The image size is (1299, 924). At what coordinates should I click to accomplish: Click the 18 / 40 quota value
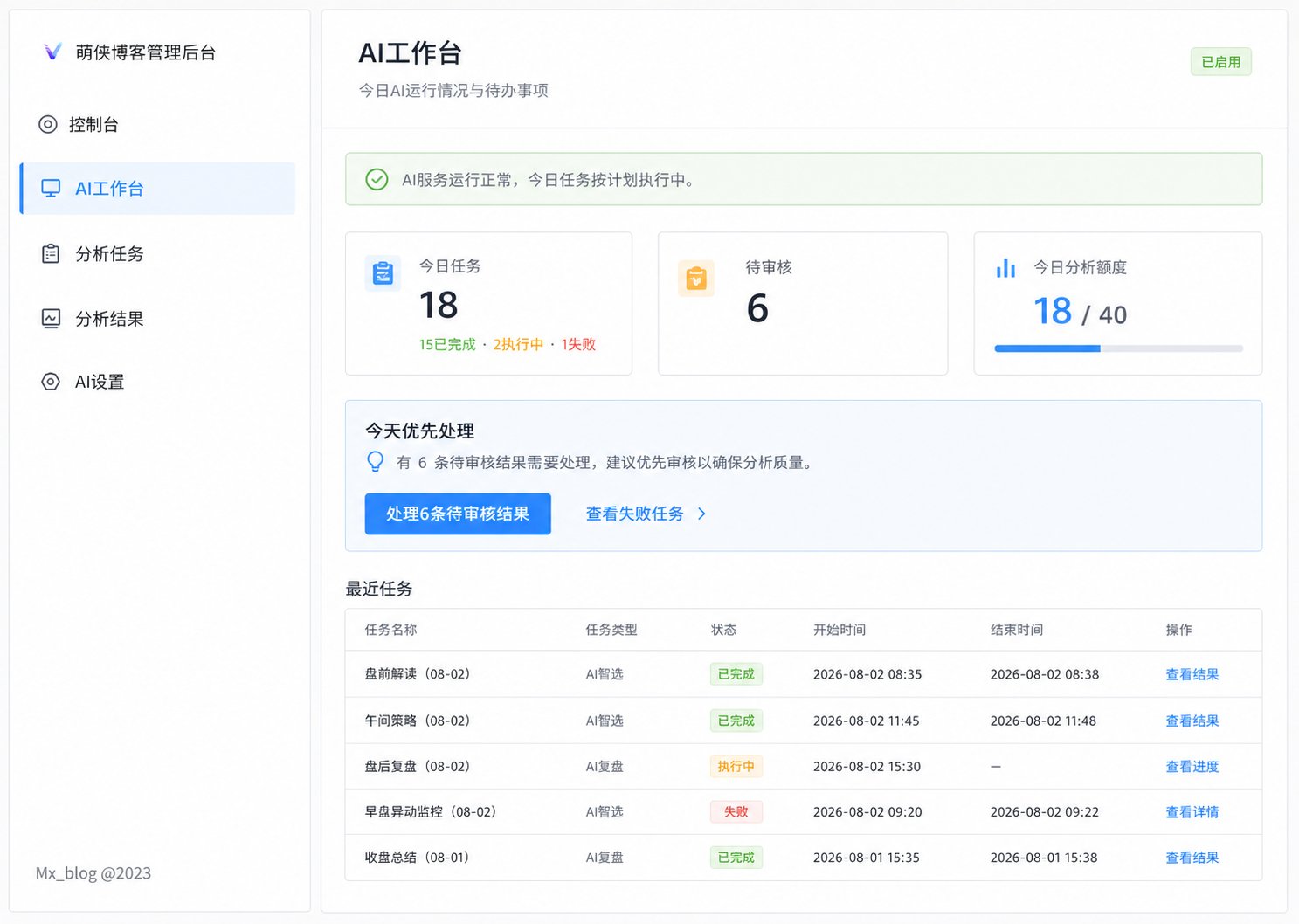pyautogui.click(x=1080, y=311)
